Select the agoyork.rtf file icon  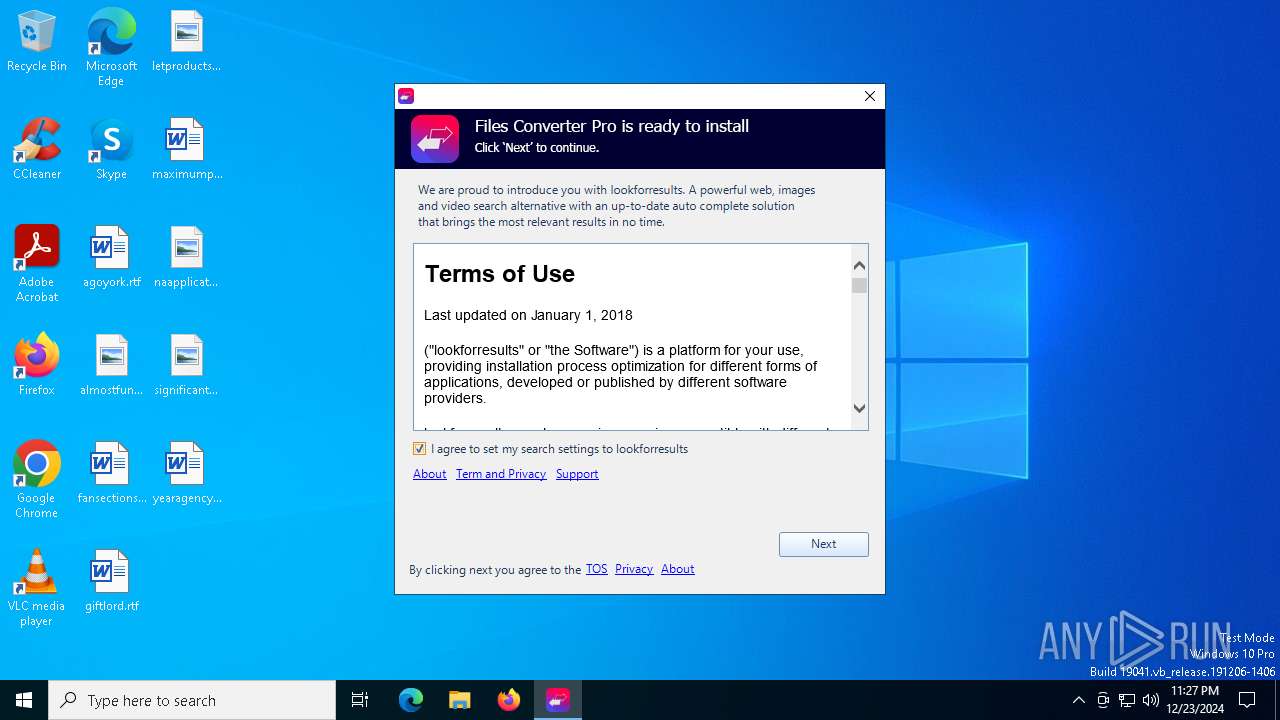tap(111, 258)
